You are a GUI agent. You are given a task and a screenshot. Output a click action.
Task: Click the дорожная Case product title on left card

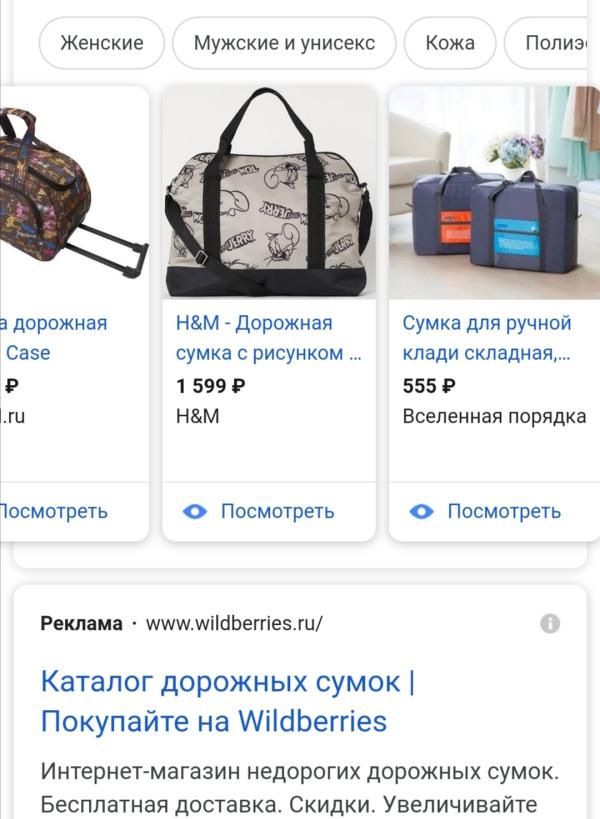[x=53, y=338]
